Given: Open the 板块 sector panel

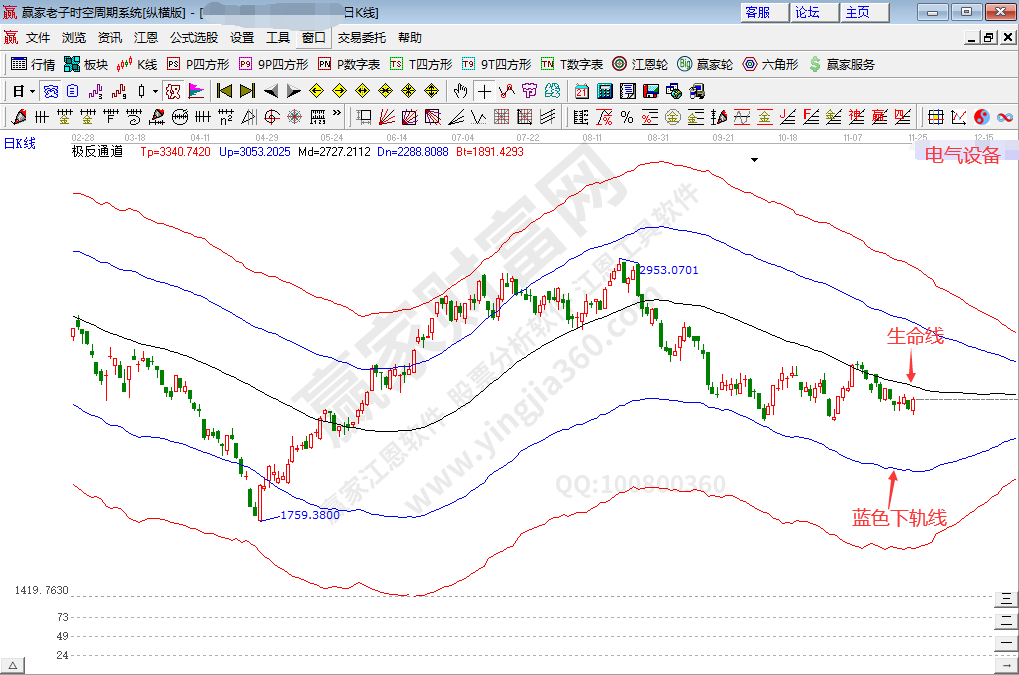Looking at the screenshot, I should (x=85, y=64).
